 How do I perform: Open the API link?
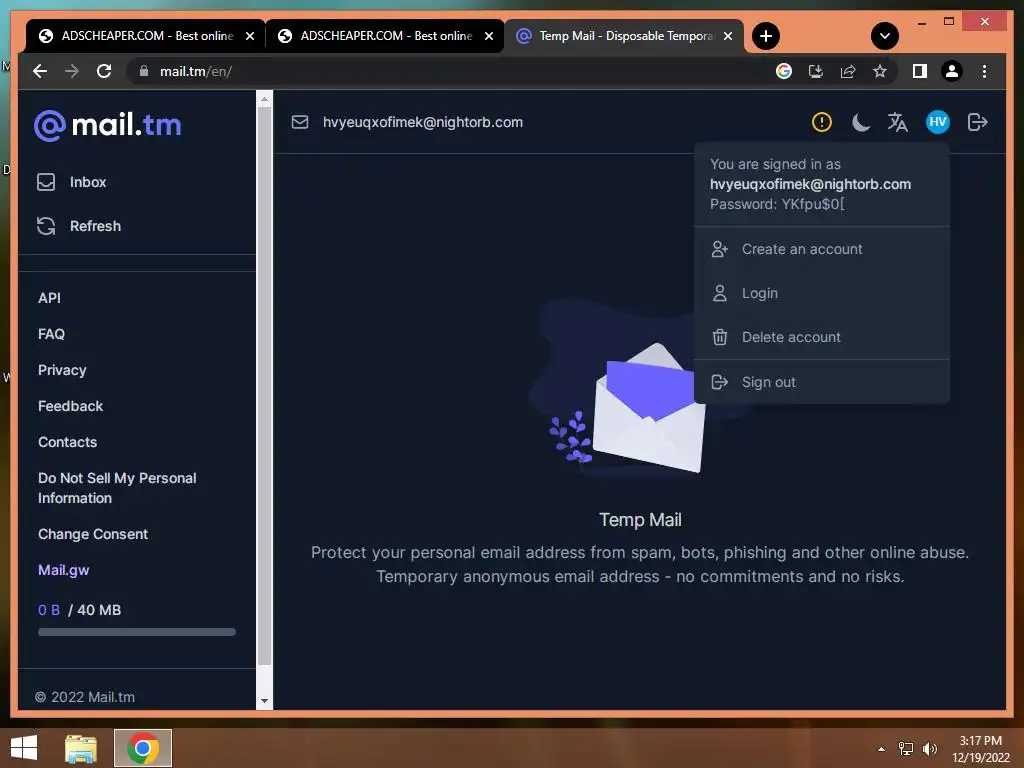49,298
